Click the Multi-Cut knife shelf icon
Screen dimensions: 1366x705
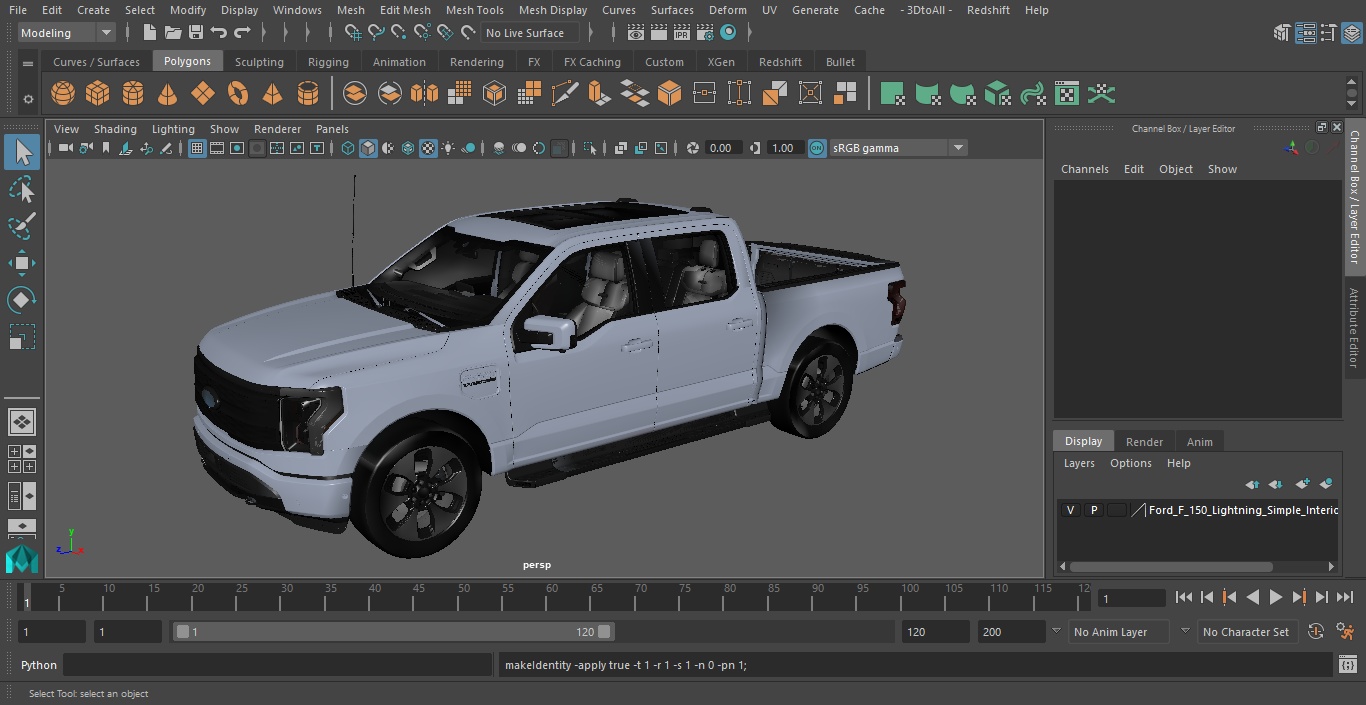(x=565, y=94)
